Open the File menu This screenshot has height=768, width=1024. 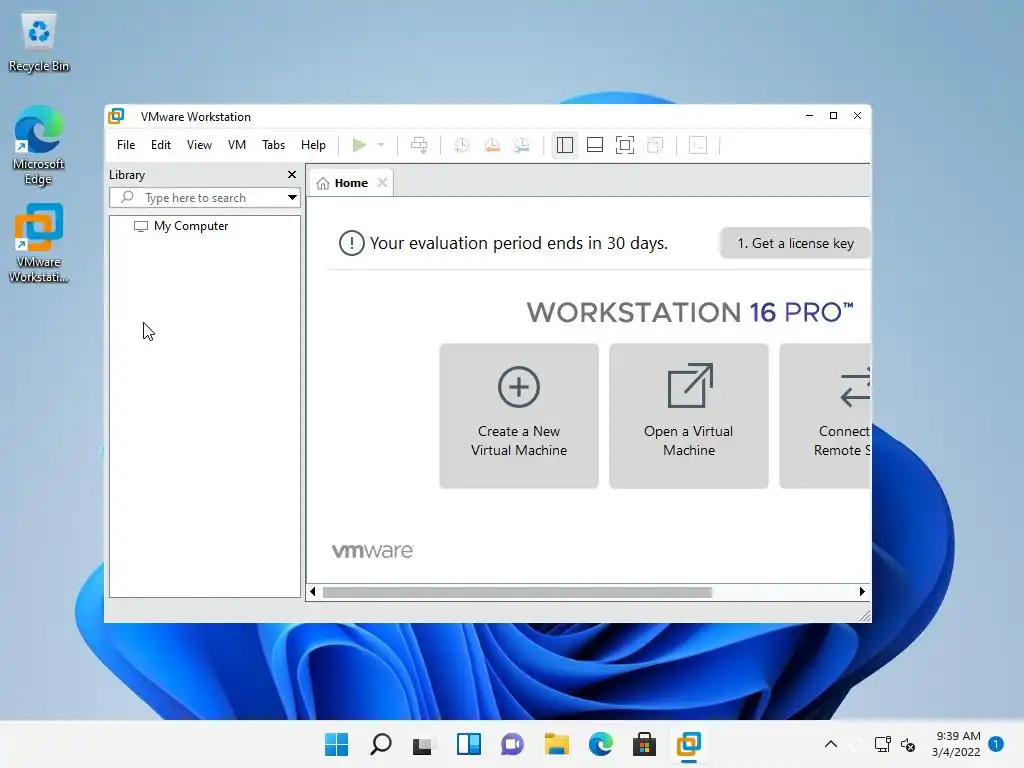[126, 145]
